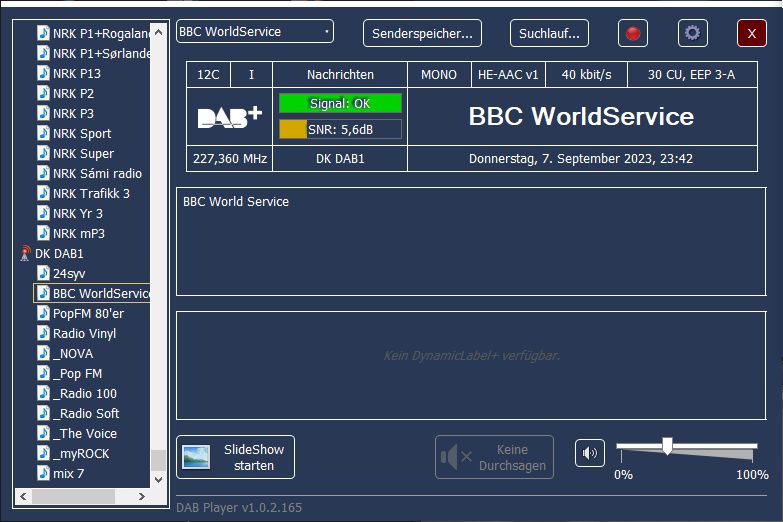
Task: Click the music note icon beside _Radio 100
Action: click(x=43, y=393)
